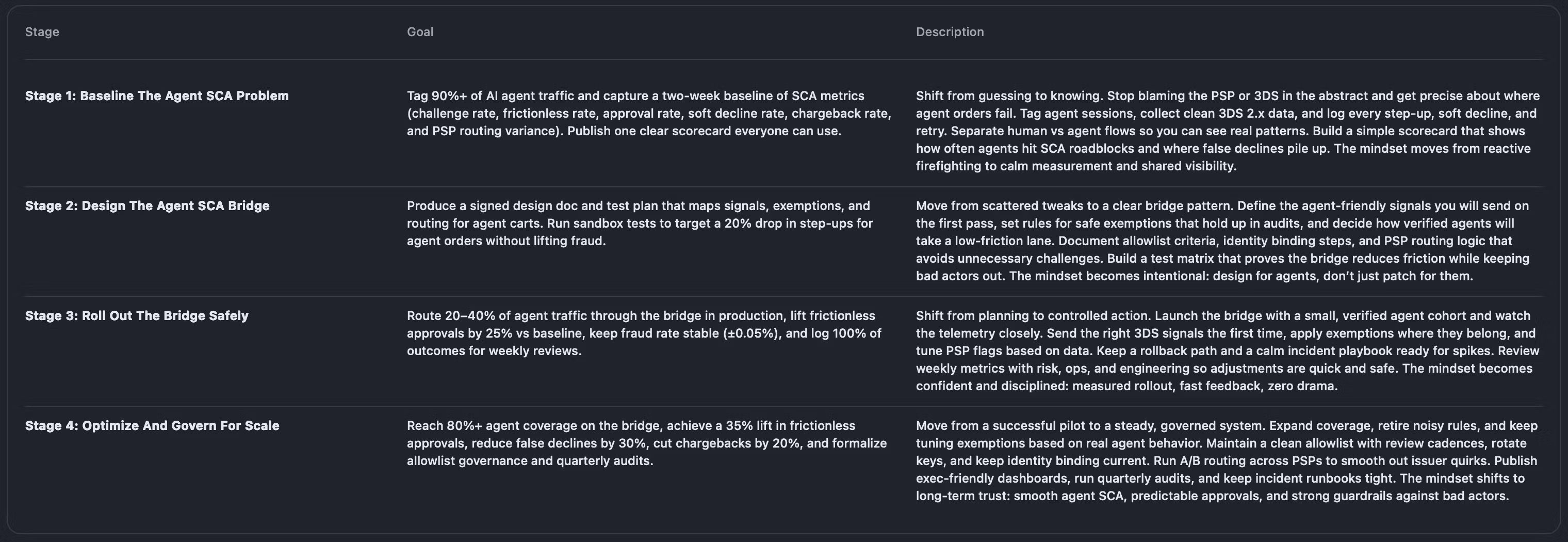
Task: Select the Stage 3 Roll Out title
Action: pyautogui.click(x=136, y=315)
